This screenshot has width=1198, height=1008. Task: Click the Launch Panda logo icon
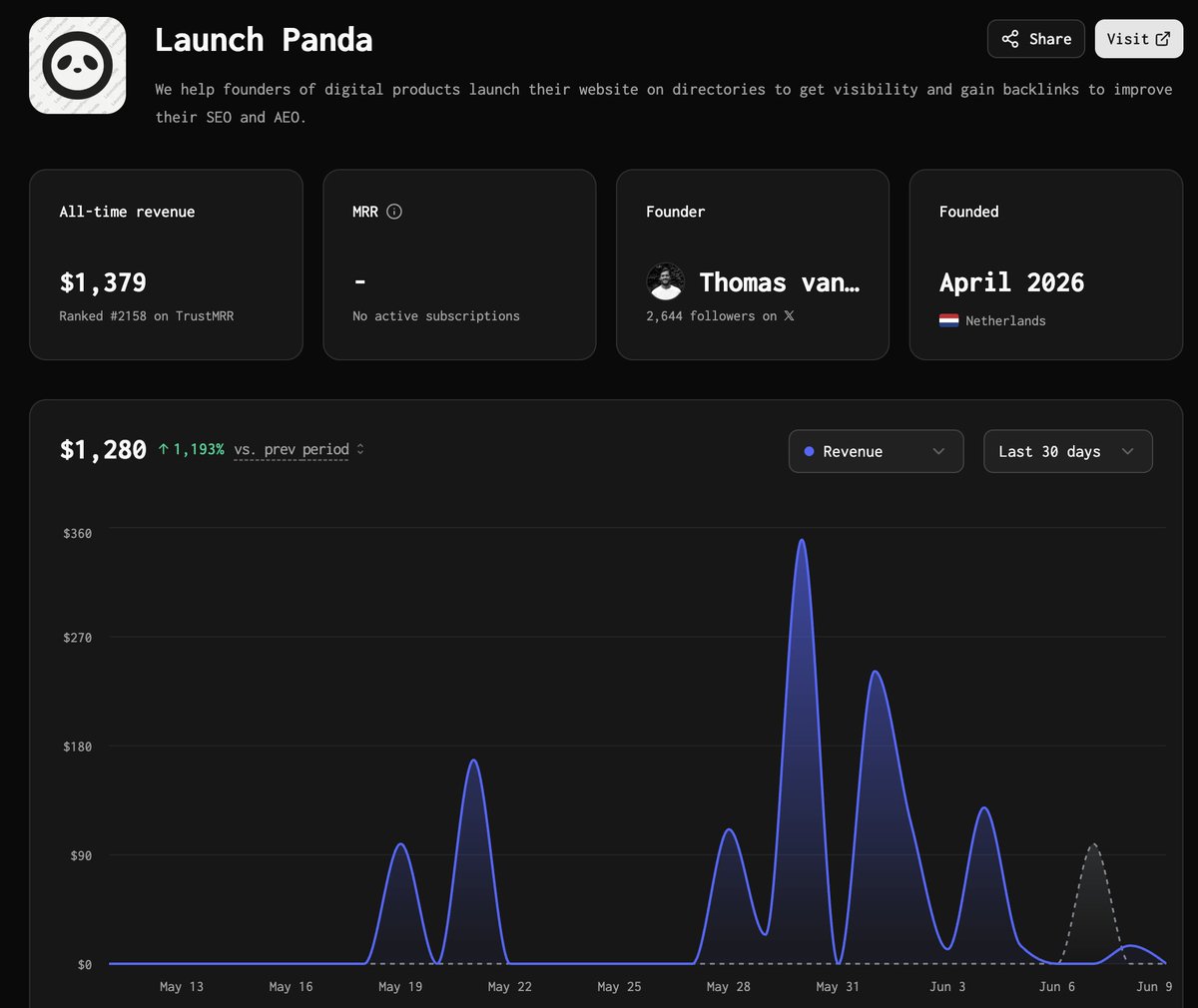coord(78,65)
